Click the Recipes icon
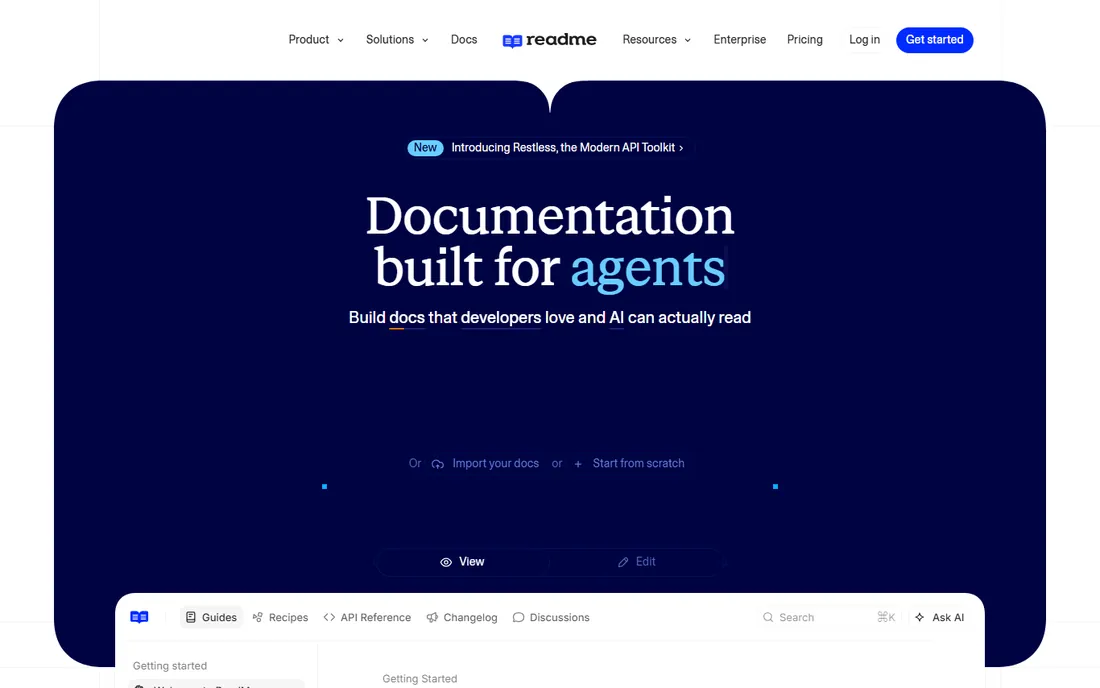 tap(257, 617)
